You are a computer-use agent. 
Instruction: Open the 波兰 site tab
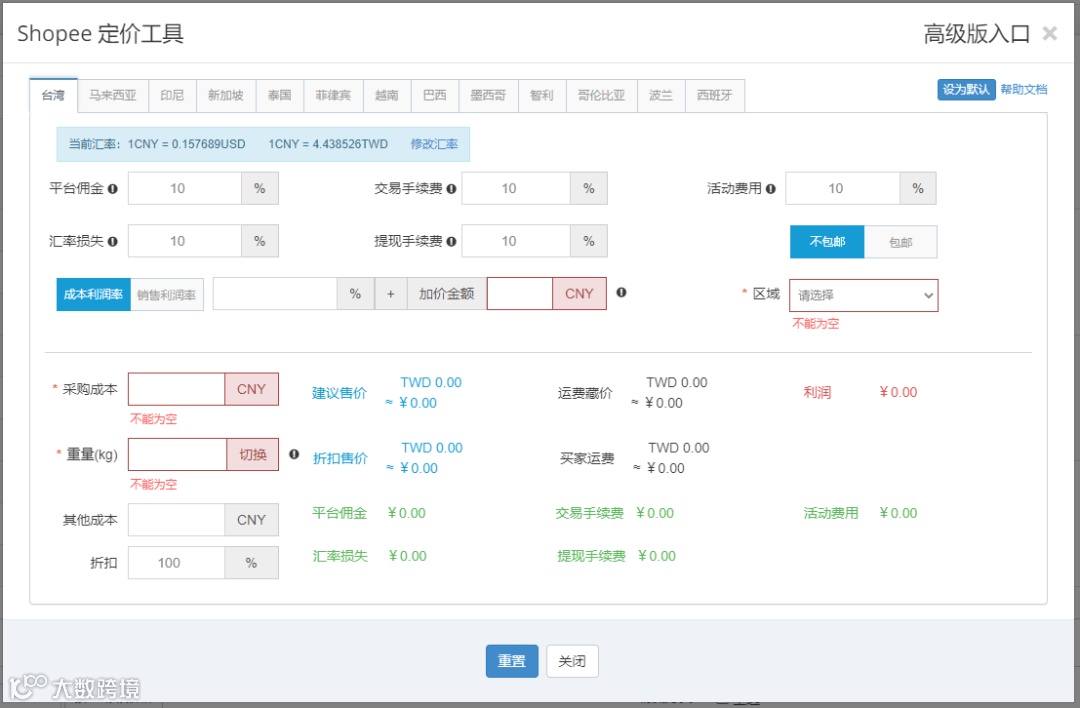(x=661, y=95)
